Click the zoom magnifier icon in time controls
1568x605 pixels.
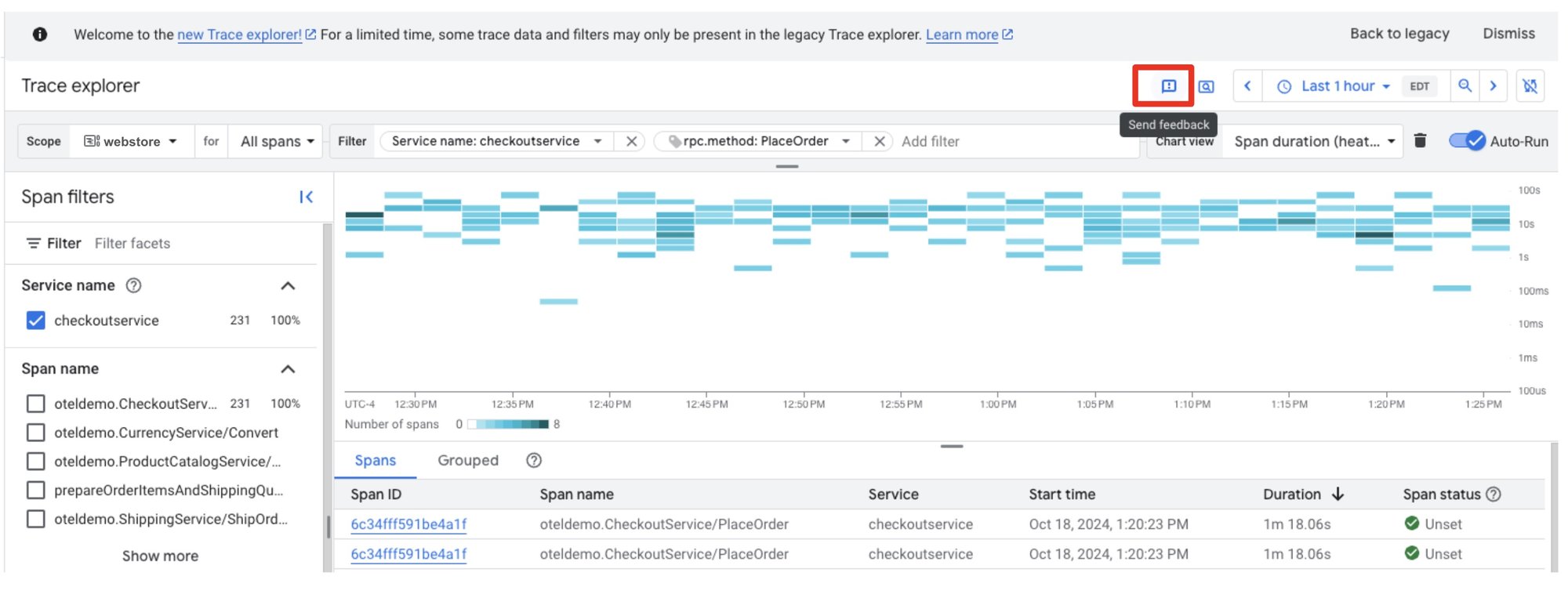1465,86
